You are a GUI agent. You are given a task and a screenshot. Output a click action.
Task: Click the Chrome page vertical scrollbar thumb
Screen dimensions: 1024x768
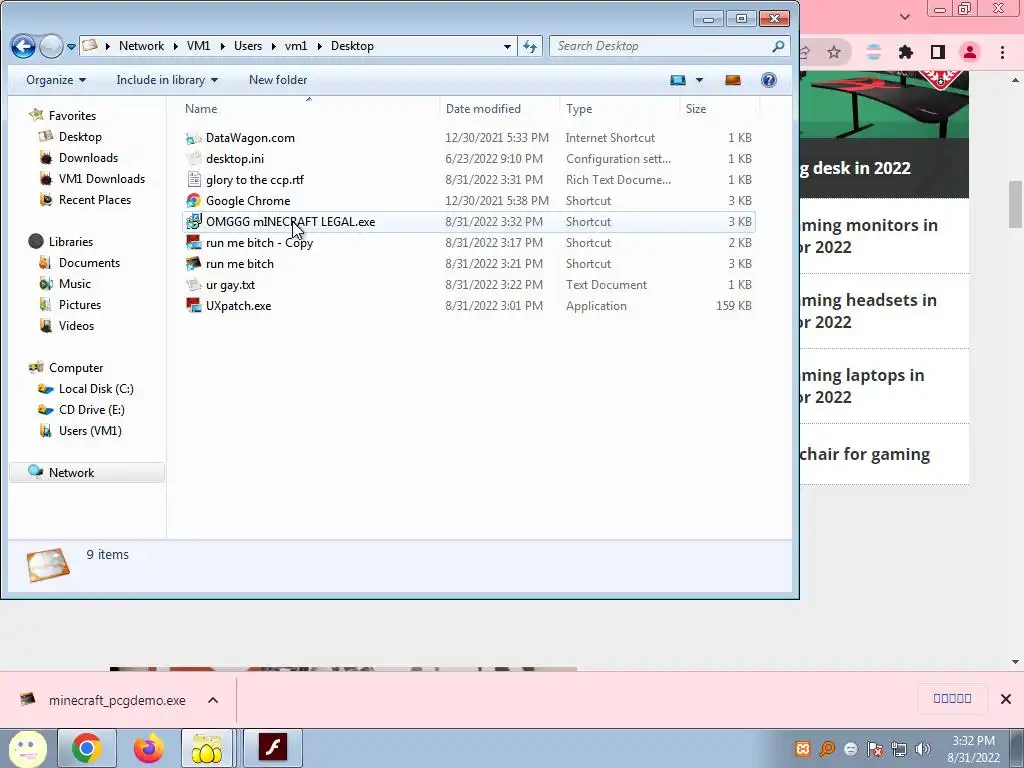(1015, 204)
